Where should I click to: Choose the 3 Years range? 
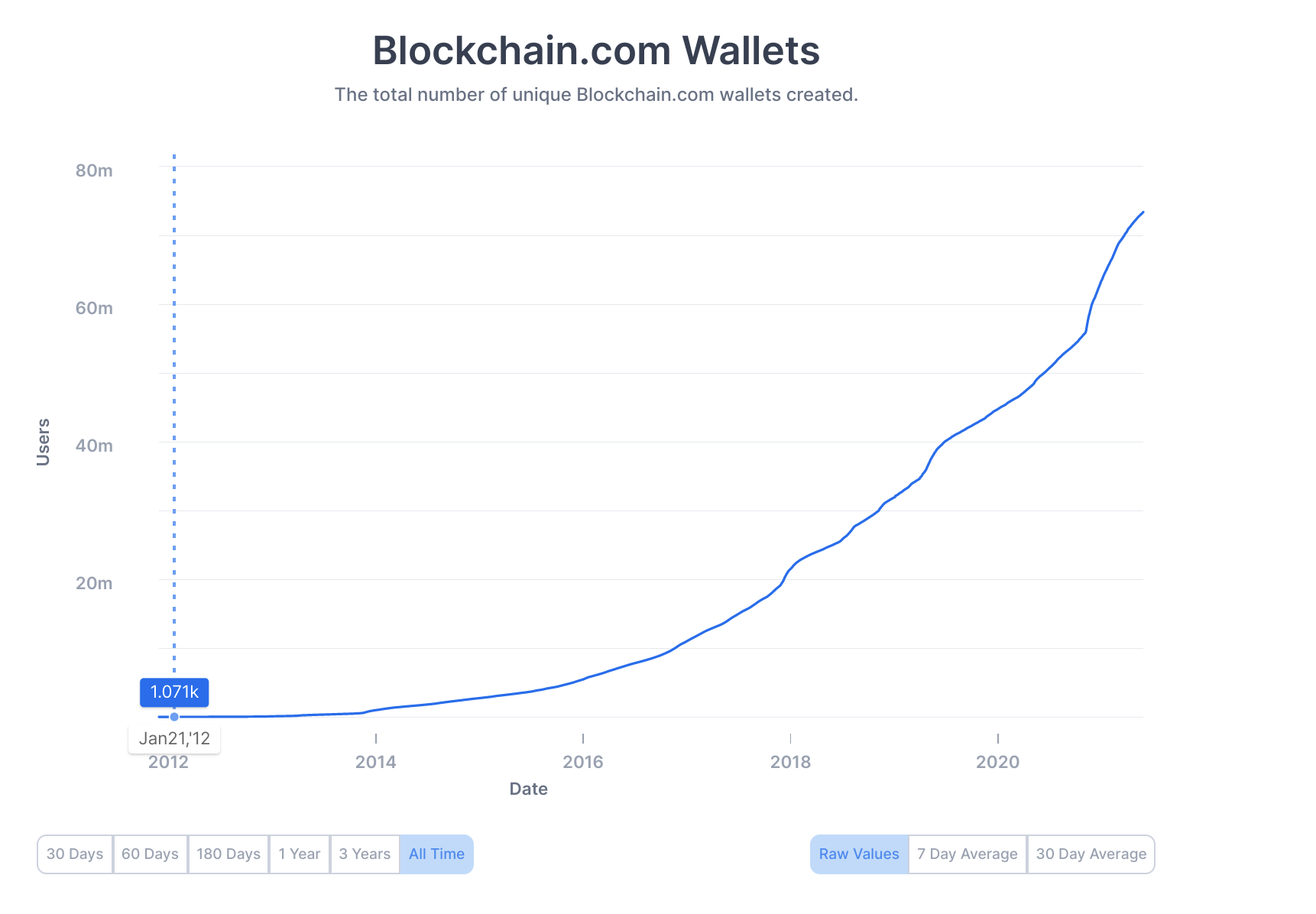(x=365, y=854)
